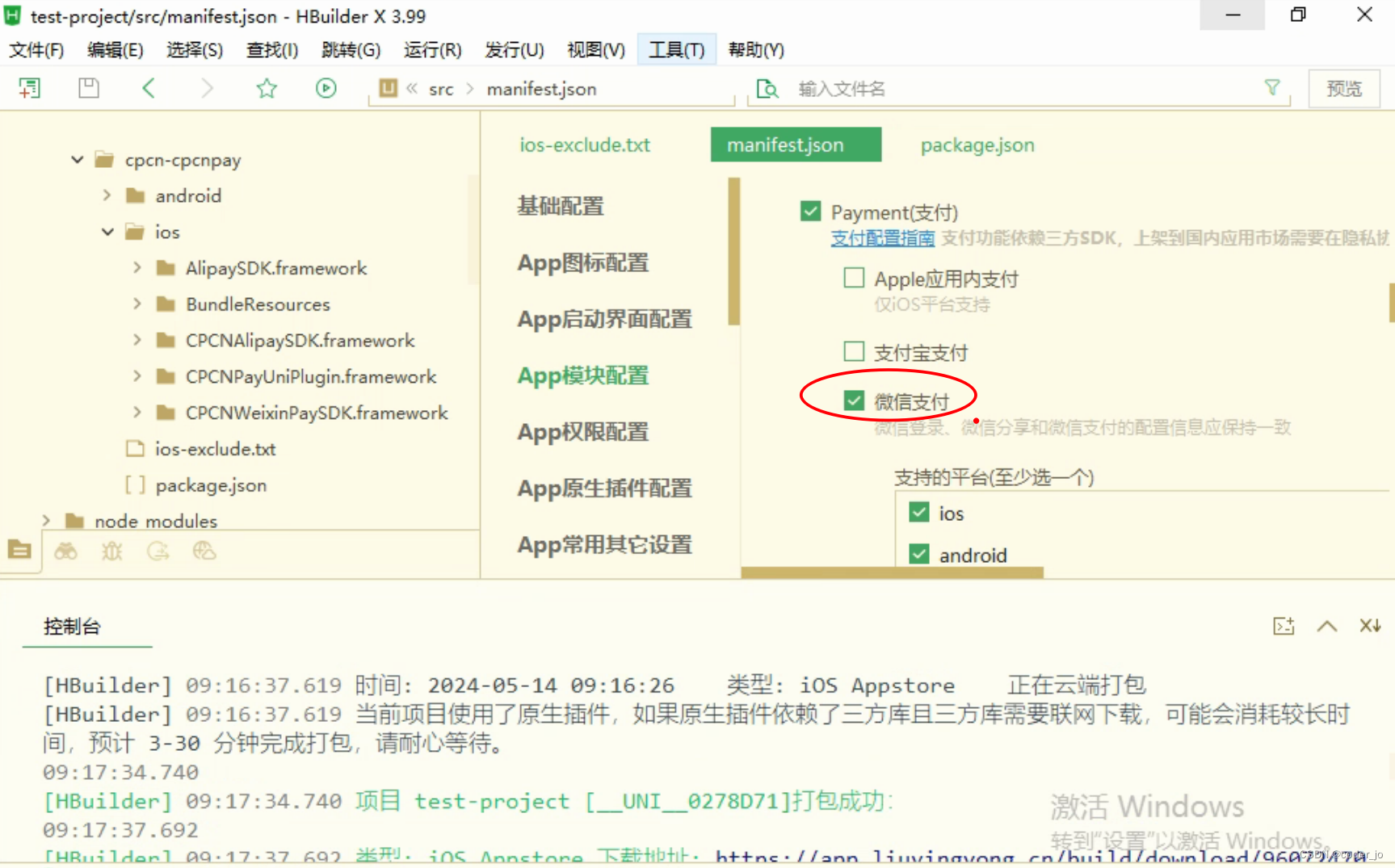
Task: Open App常用其它设置 section
Action: click(605, 545)
